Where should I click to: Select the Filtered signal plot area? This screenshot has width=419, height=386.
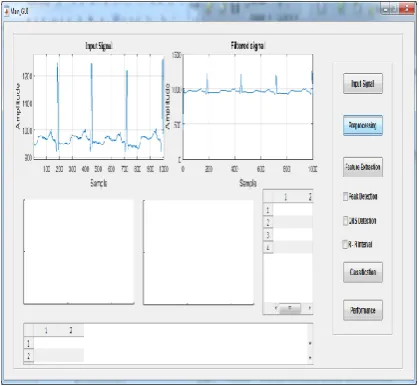248,107
